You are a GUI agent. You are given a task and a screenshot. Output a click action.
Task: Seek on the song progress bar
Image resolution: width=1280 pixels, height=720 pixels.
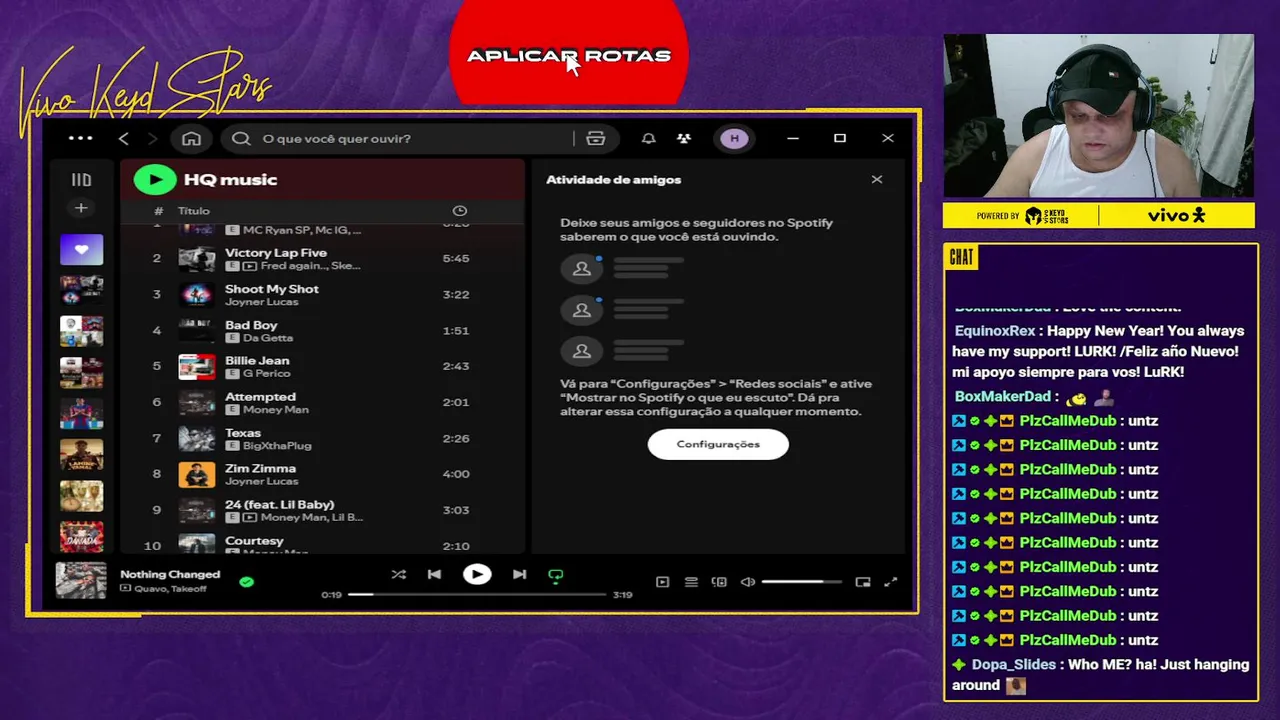tap(477, 595)
